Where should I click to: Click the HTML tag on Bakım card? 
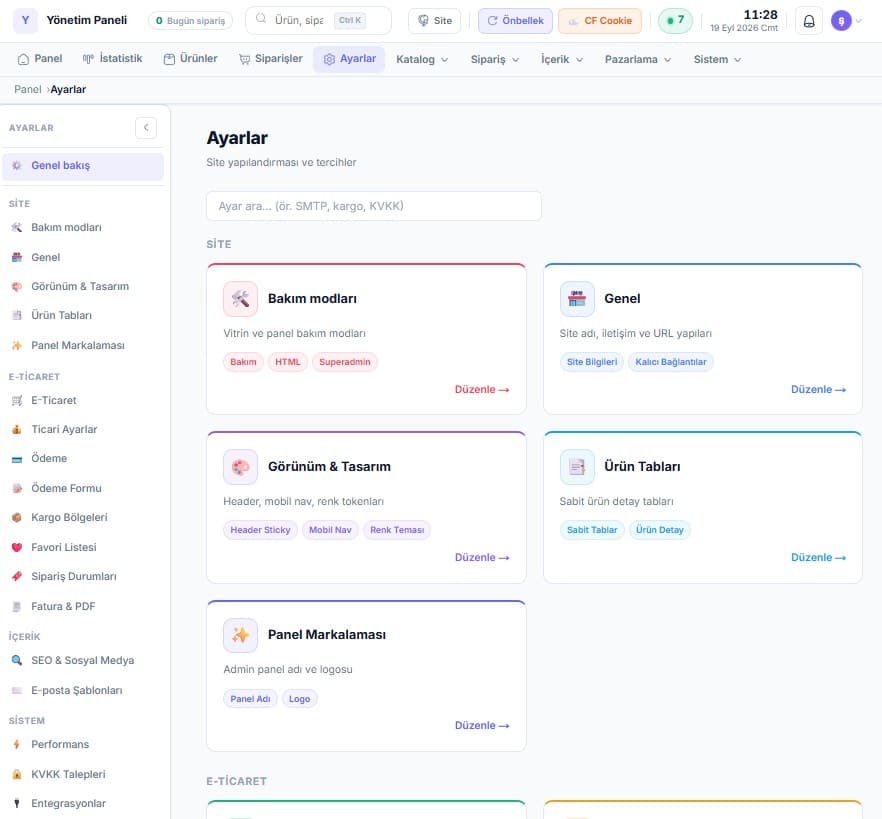[287, 362]
